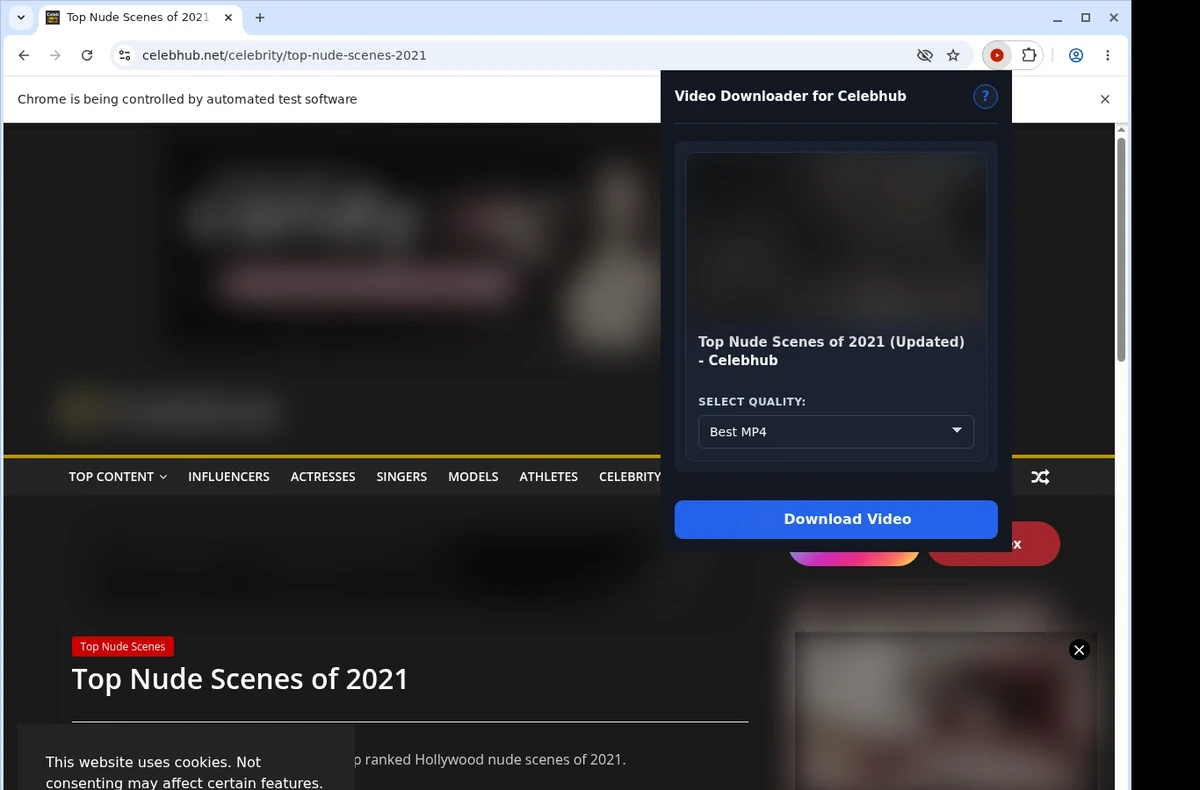Expand the Best MP4 quality dropdown

tap(836, 432)
